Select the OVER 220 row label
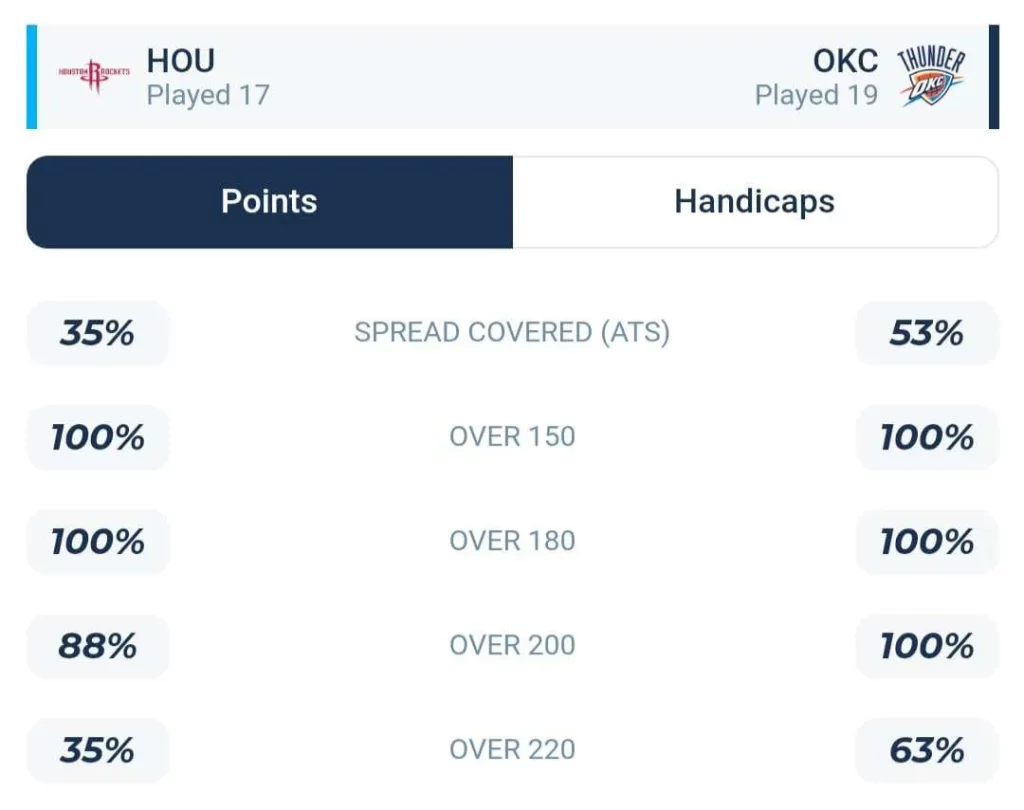This screenshot has height=810, width=1024. (512, 750)
